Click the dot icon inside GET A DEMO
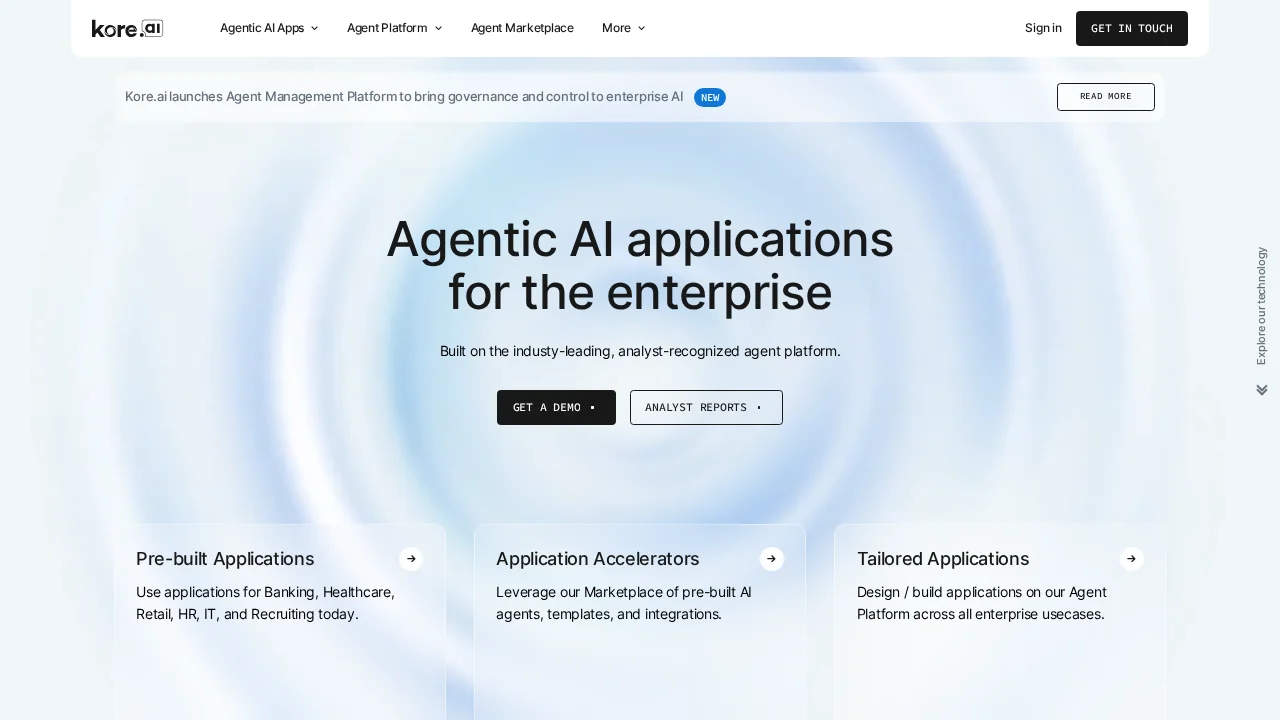Viewport: 1280px width, 720px height. (x=593, y=407)
